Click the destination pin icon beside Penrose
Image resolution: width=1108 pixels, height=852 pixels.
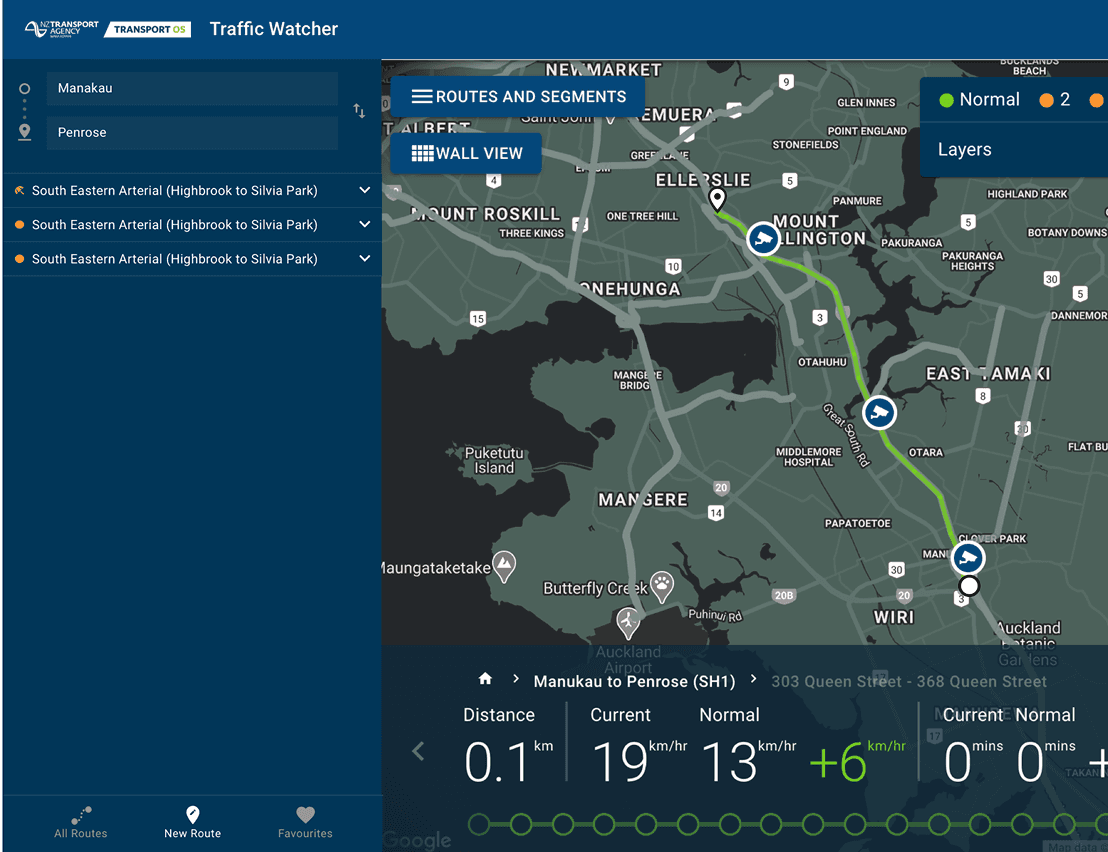(x=25, y=132)
